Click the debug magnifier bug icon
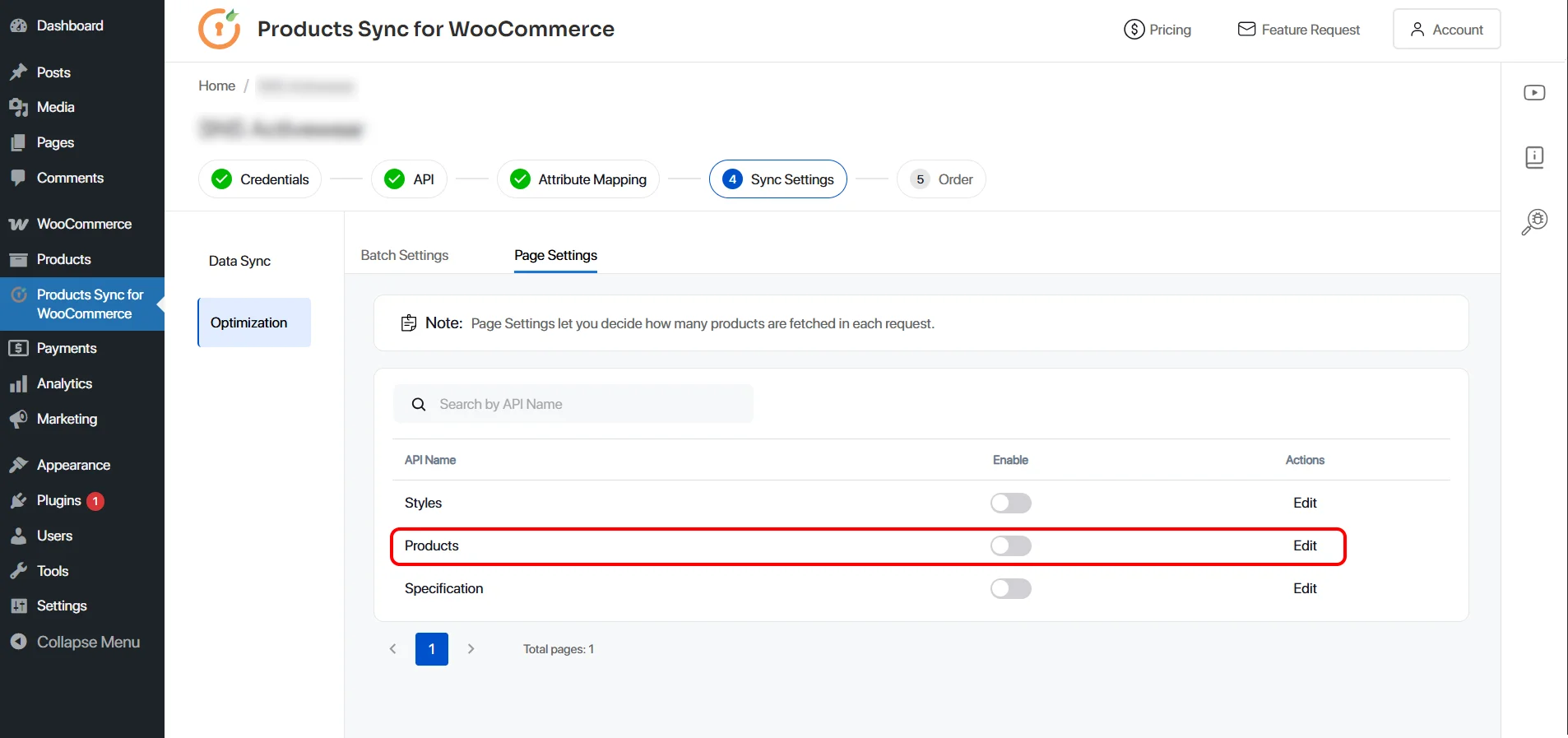This screenshot has width=1568, height=738. [x=1534, y=221]
